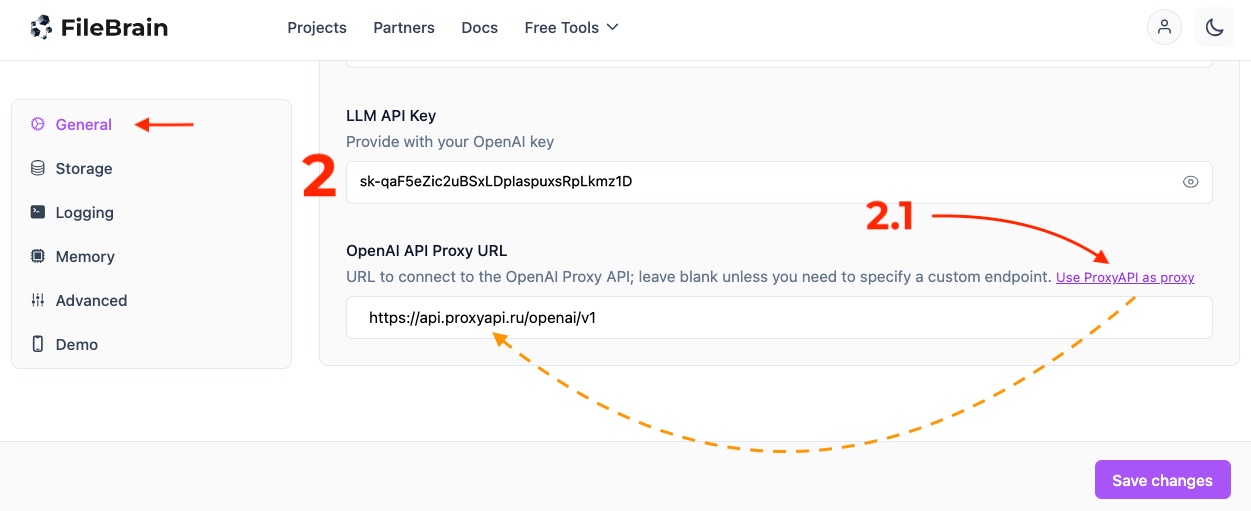The height and width of the screenshot is (511, 1251).
Task: Click the General gear icon
Action: coord(38,125)
